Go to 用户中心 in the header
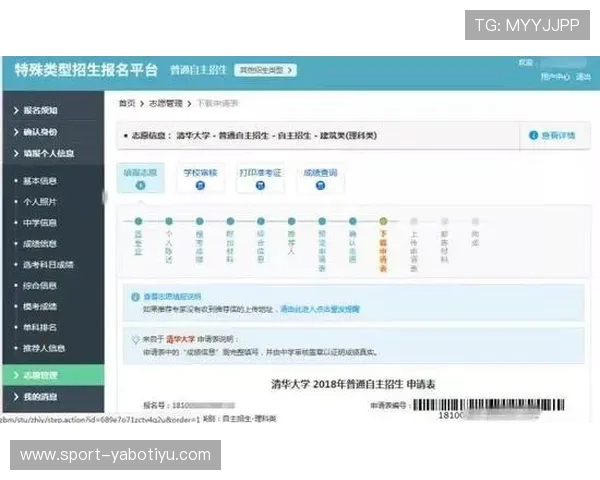The height and width of the screenshot is (480, 600). (555, 77)
